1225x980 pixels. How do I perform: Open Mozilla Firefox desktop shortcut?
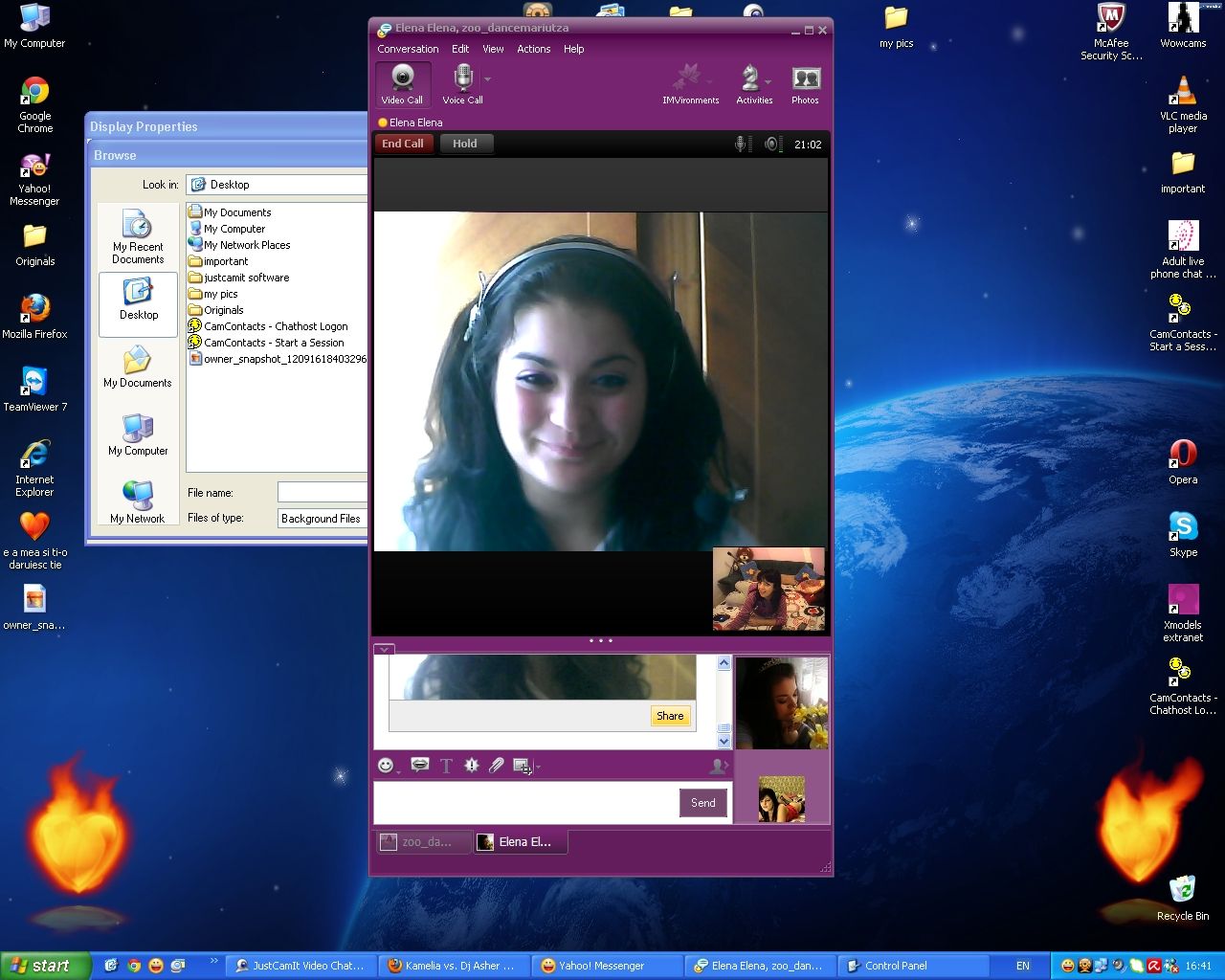[x=35, y=316]
